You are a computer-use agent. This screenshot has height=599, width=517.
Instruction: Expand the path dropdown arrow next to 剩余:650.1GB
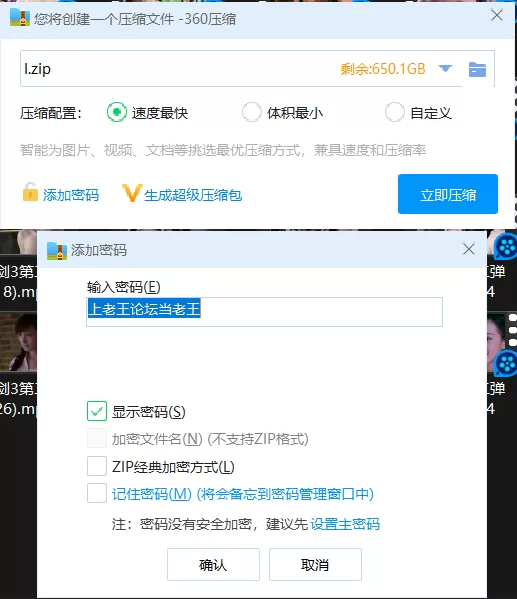[x=445, y=69]
